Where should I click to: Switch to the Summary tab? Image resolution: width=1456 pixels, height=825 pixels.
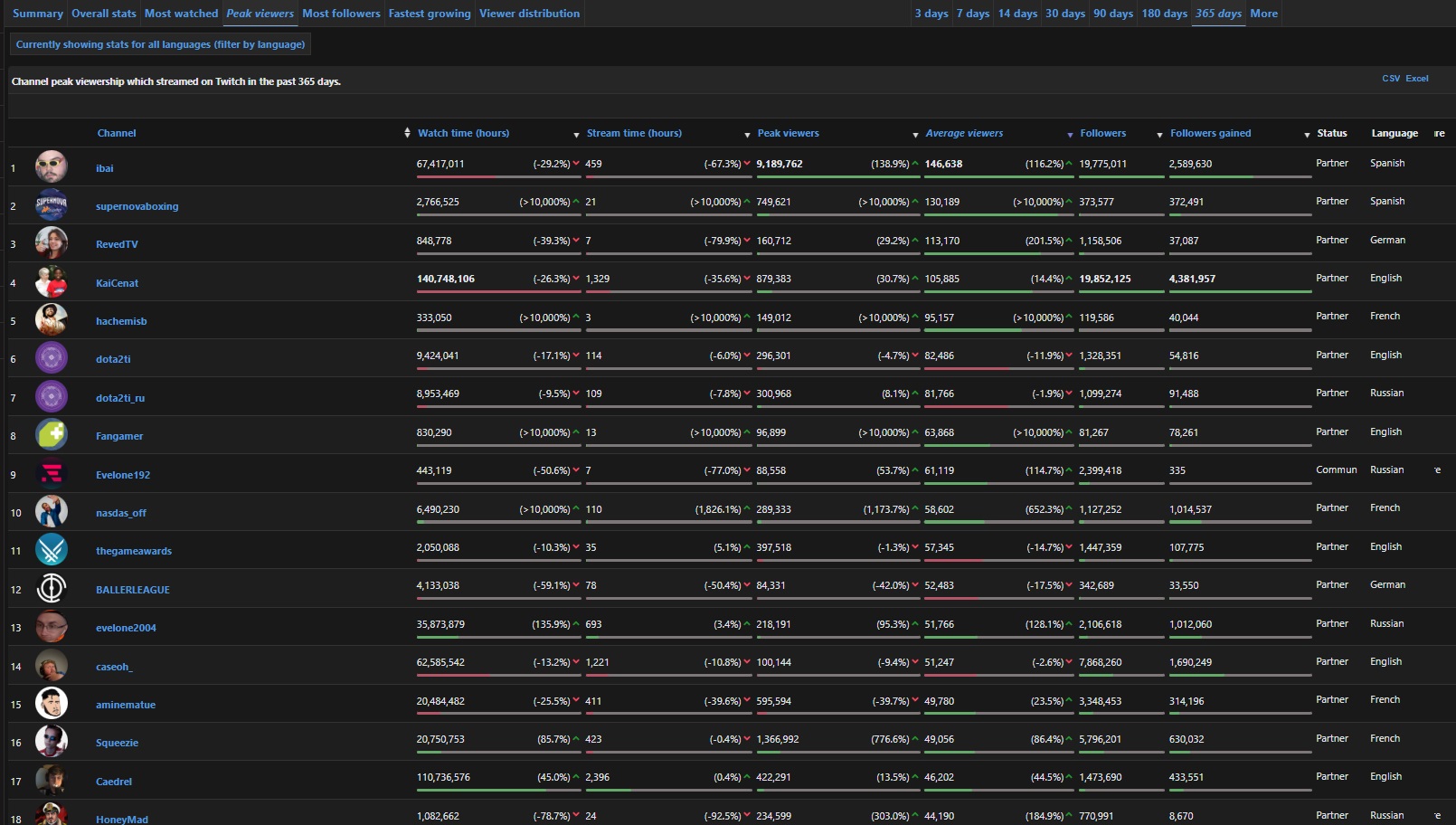(38, 14)
